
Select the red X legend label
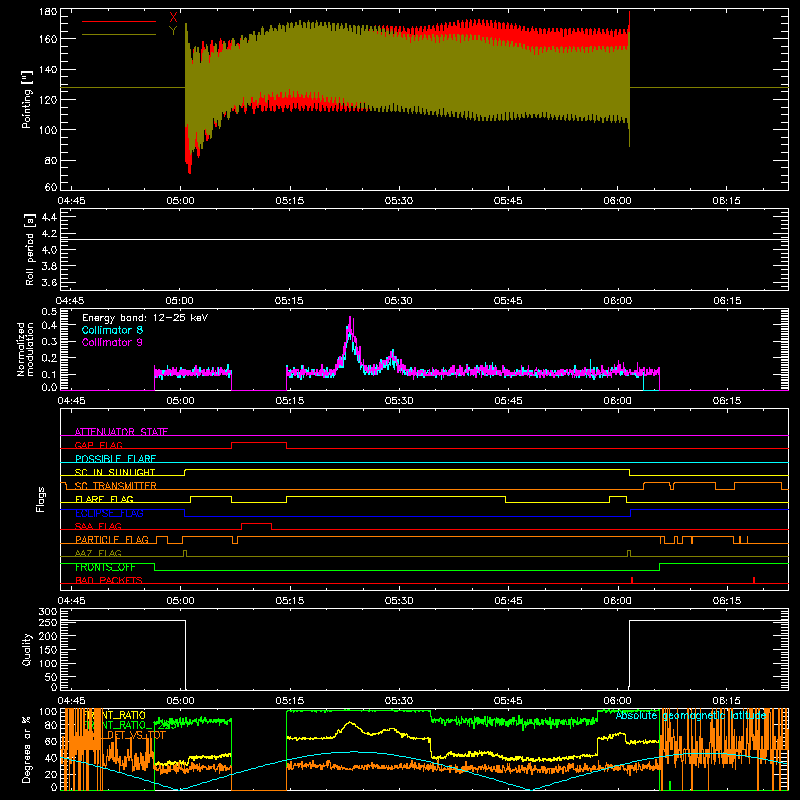click(173, 17)
